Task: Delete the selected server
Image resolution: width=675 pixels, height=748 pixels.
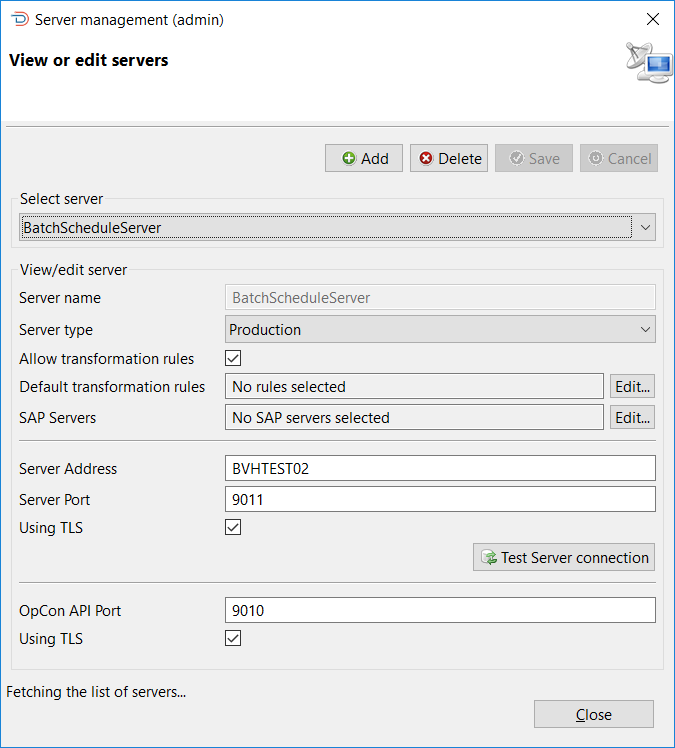Action: [x=449, y=158]
